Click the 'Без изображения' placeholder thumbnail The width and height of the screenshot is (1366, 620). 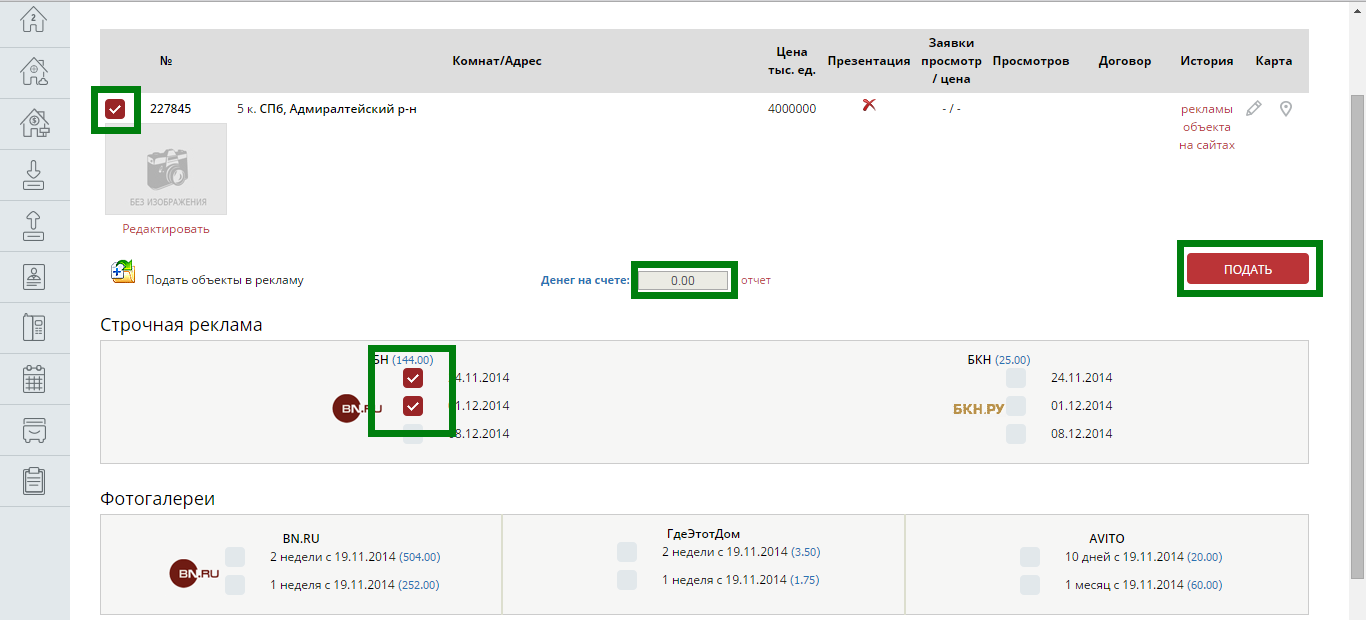click(166, 169)
